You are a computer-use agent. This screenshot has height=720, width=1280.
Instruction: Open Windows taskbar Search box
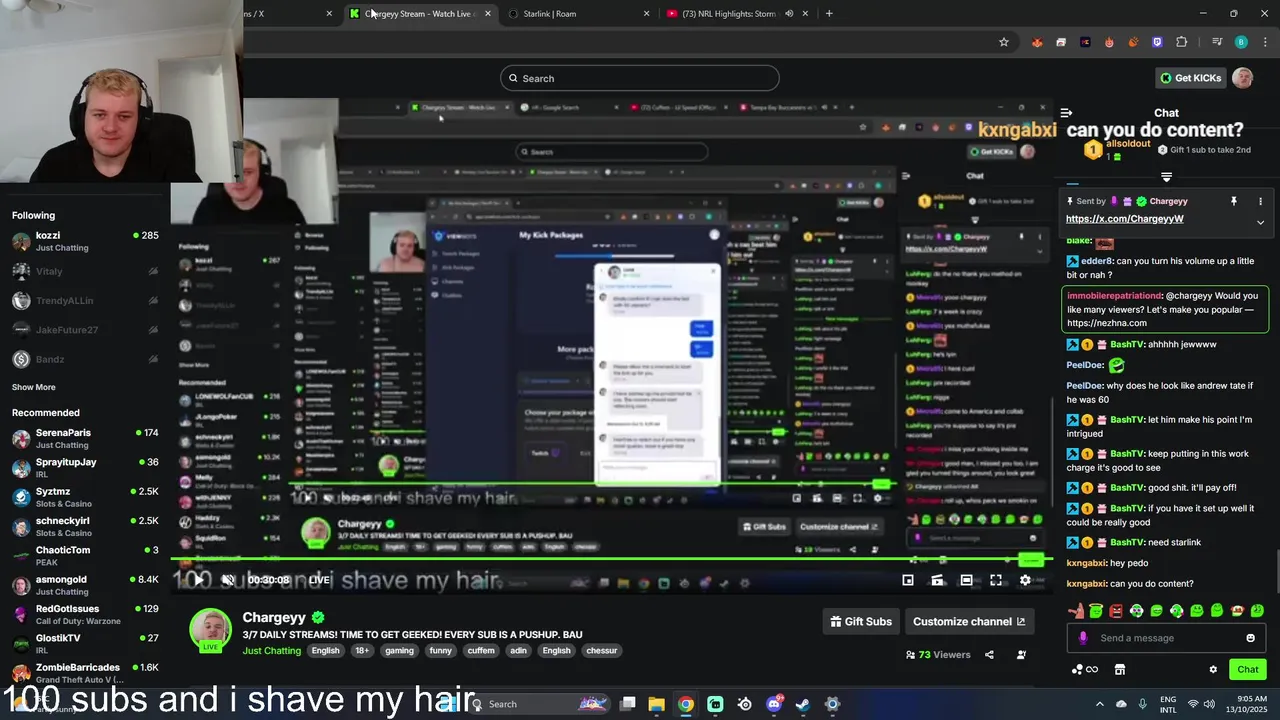[540, 704]
